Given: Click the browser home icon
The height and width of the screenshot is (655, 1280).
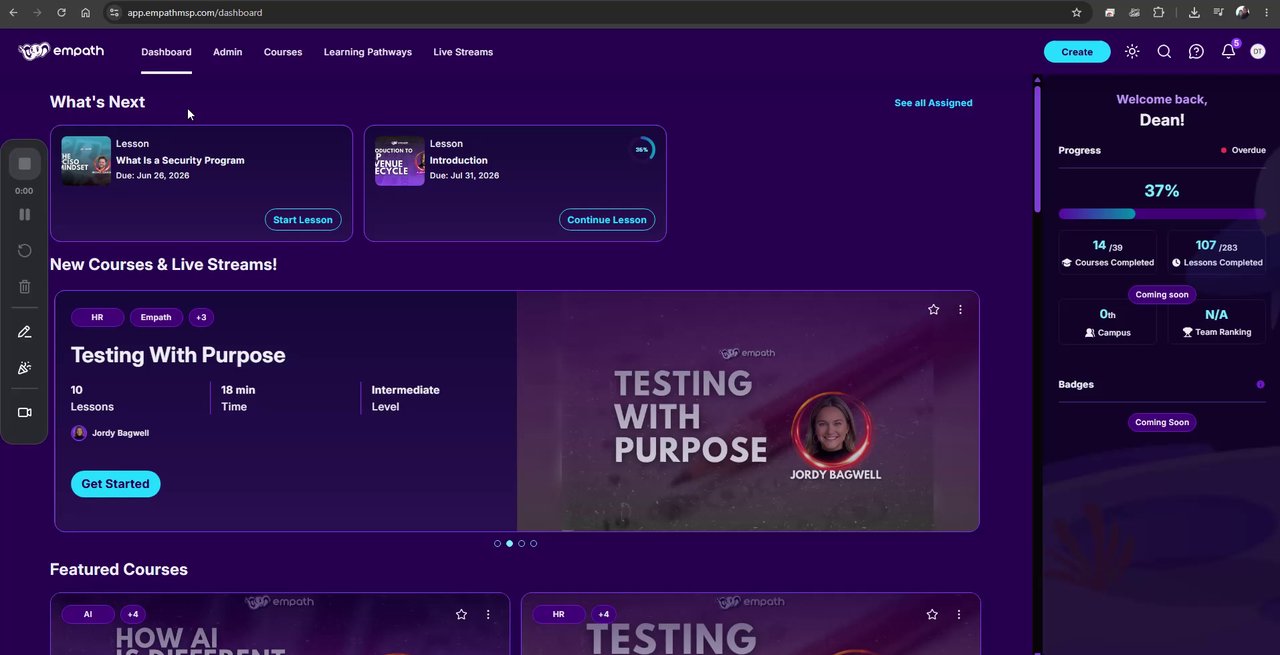Looking at the screenshot, I should (85, 12).
